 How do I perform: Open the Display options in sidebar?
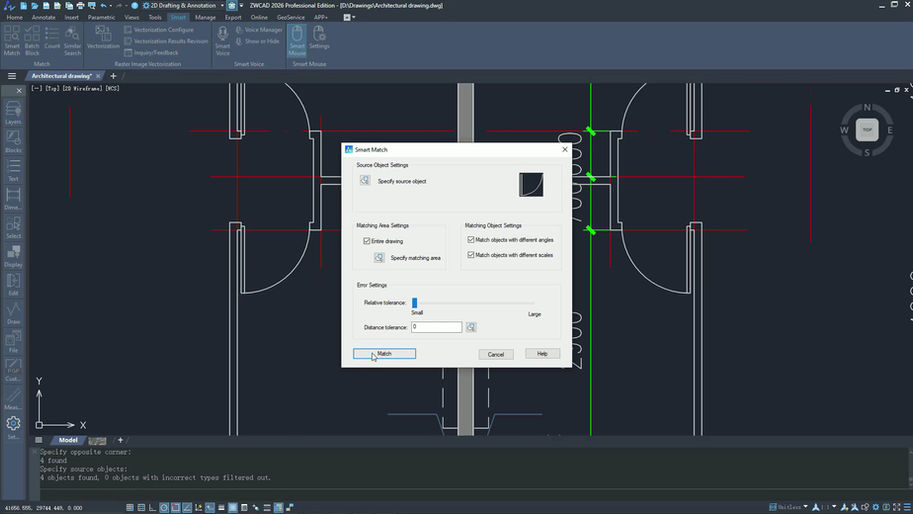pyautogui.click(x=13, y=255)
